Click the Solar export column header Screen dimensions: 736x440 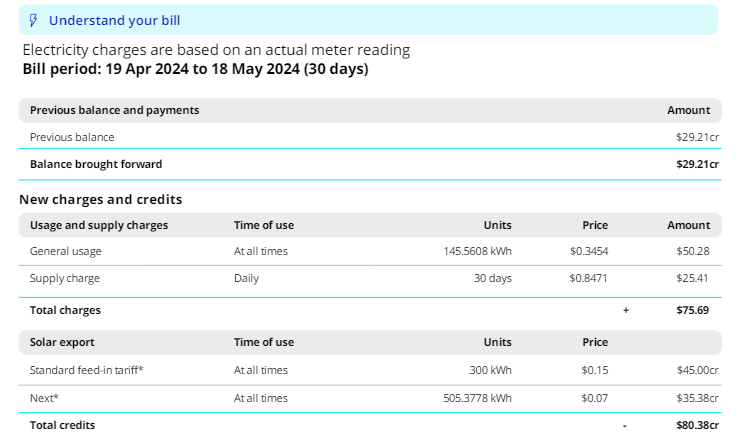pos(63,342)
